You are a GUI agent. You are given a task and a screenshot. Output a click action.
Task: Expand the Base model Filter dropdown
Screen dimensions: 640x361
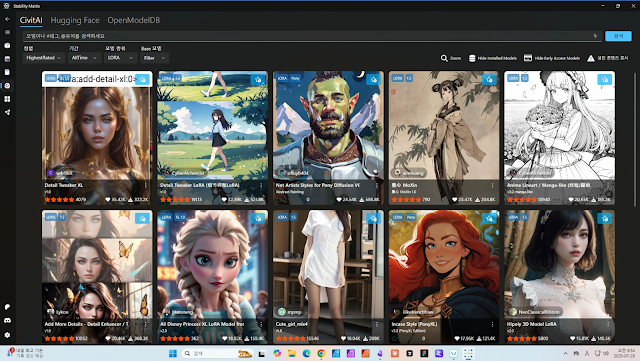tap(154, 58)
